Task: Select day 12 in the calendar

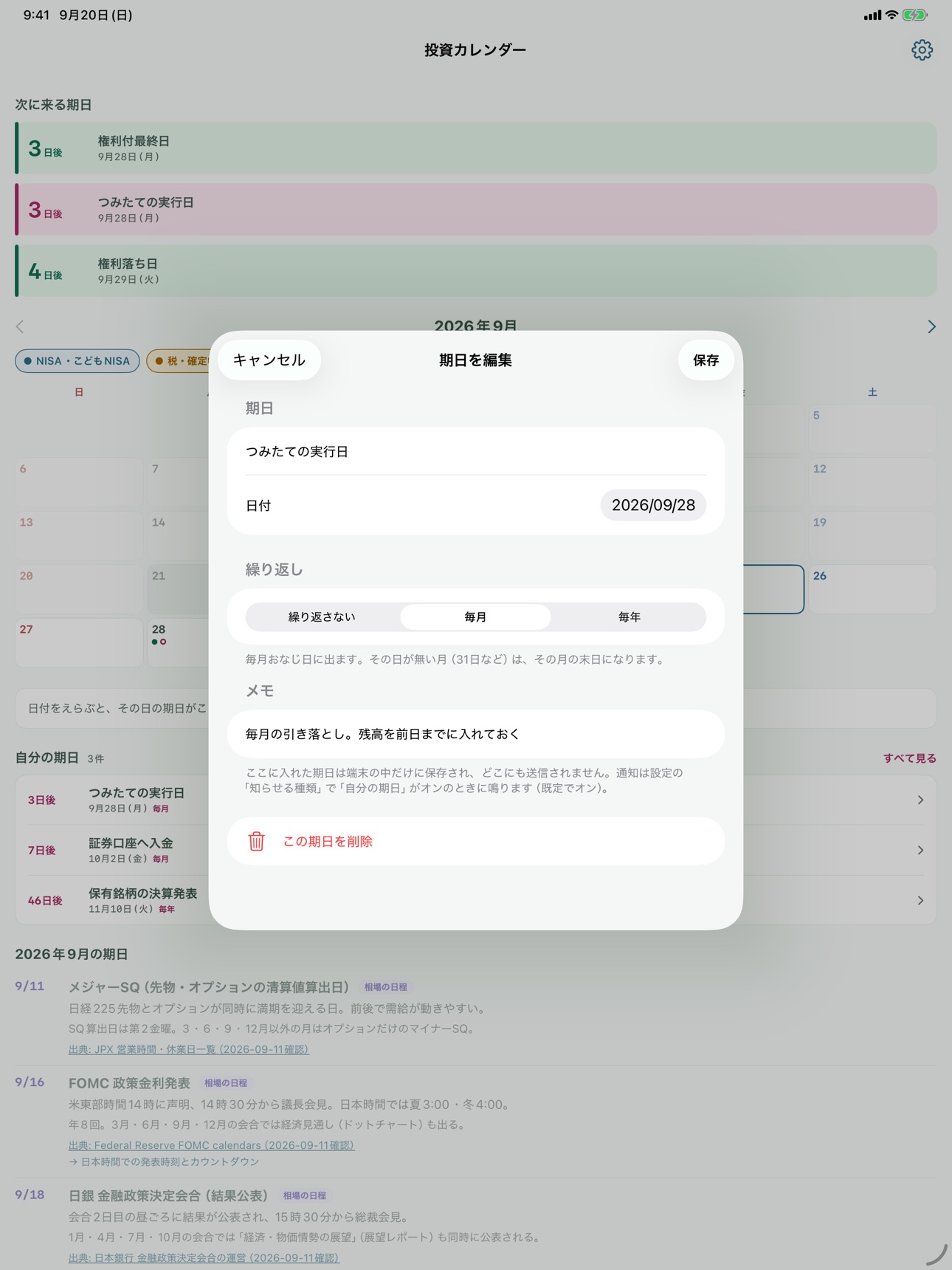Action: tap(872, 482)
